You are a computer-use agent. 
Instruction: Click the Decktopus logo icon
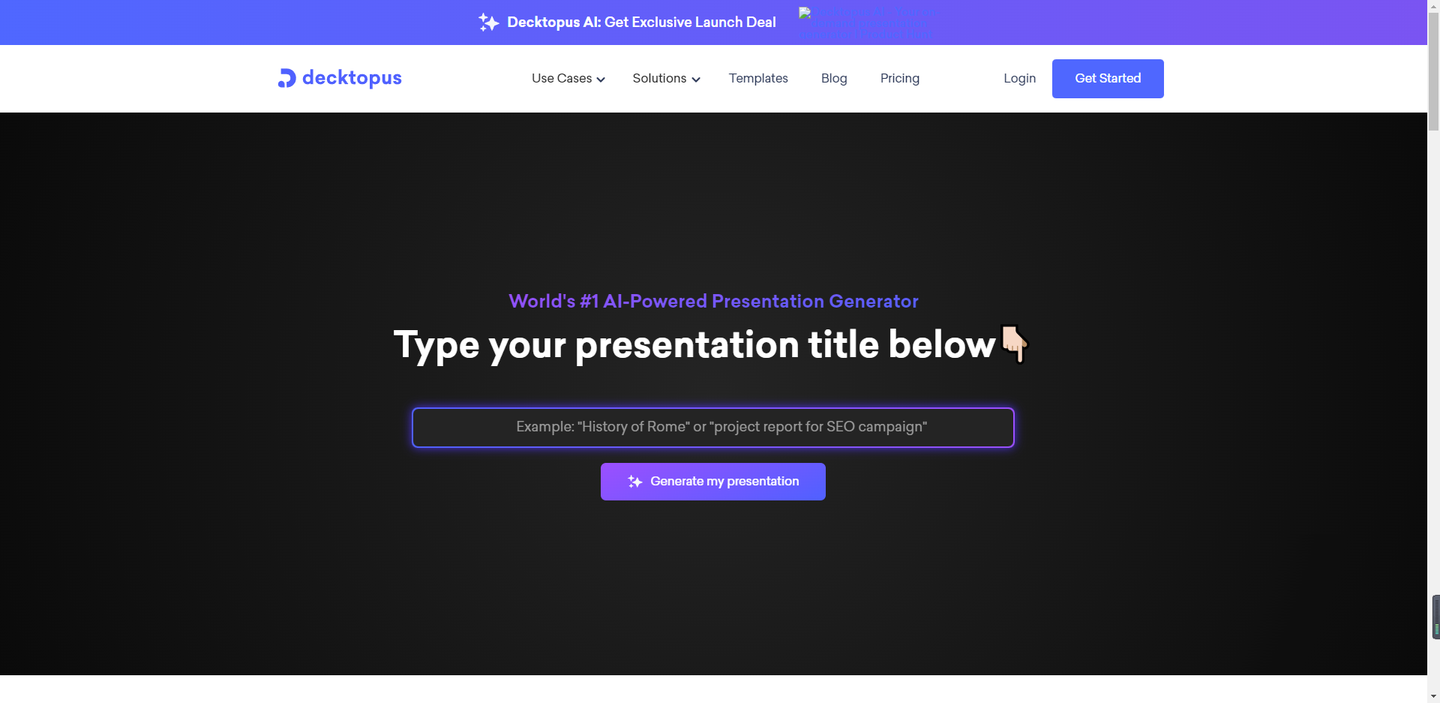286,78
